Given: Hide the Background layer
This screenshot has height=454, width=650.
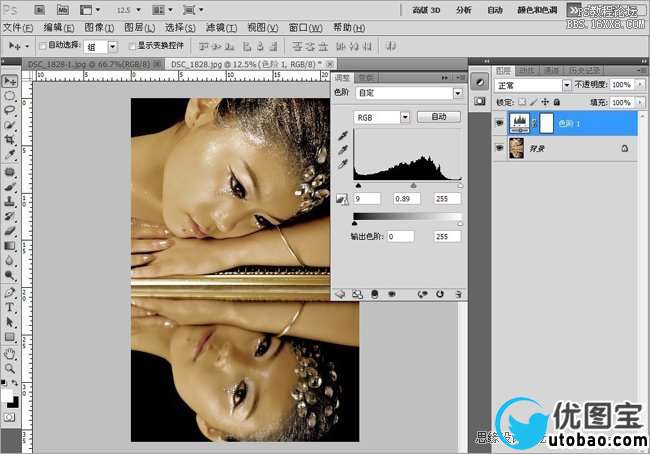Looking at the screenshot, I should pyautogui.click(x=499, y=148).
